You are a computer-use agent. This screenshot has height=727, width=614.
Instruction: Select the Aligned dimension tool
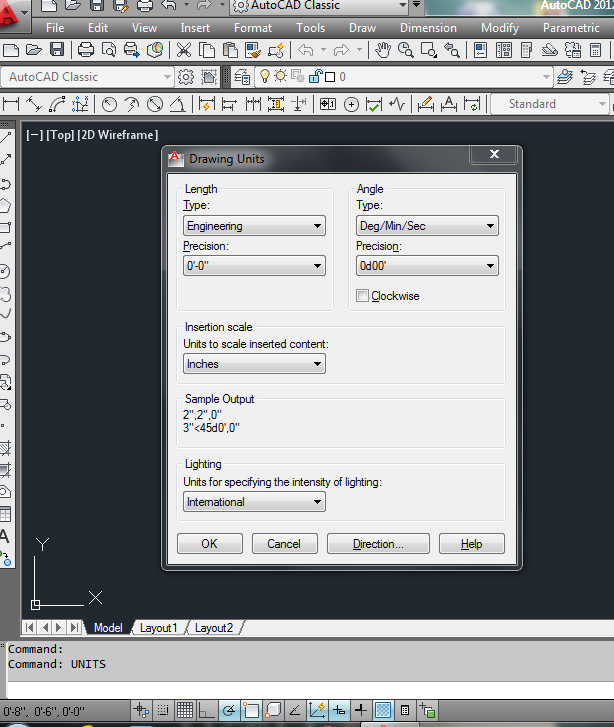pyautogui.click(x=34, y=104)
